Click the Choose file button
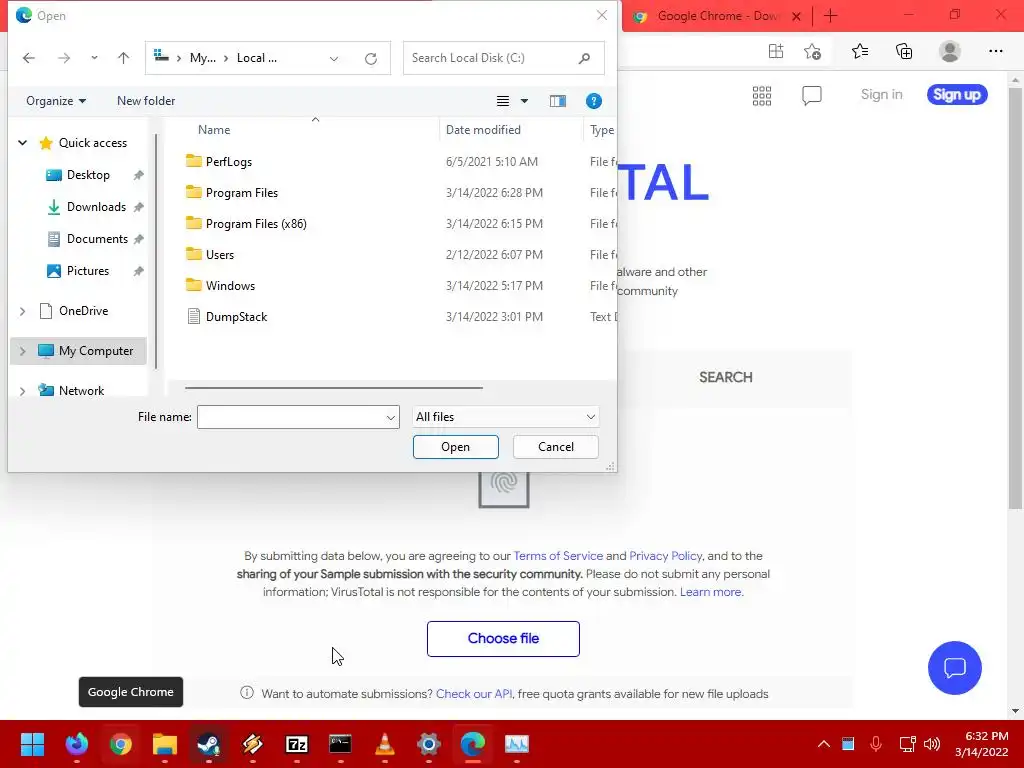 click(503, 639)
